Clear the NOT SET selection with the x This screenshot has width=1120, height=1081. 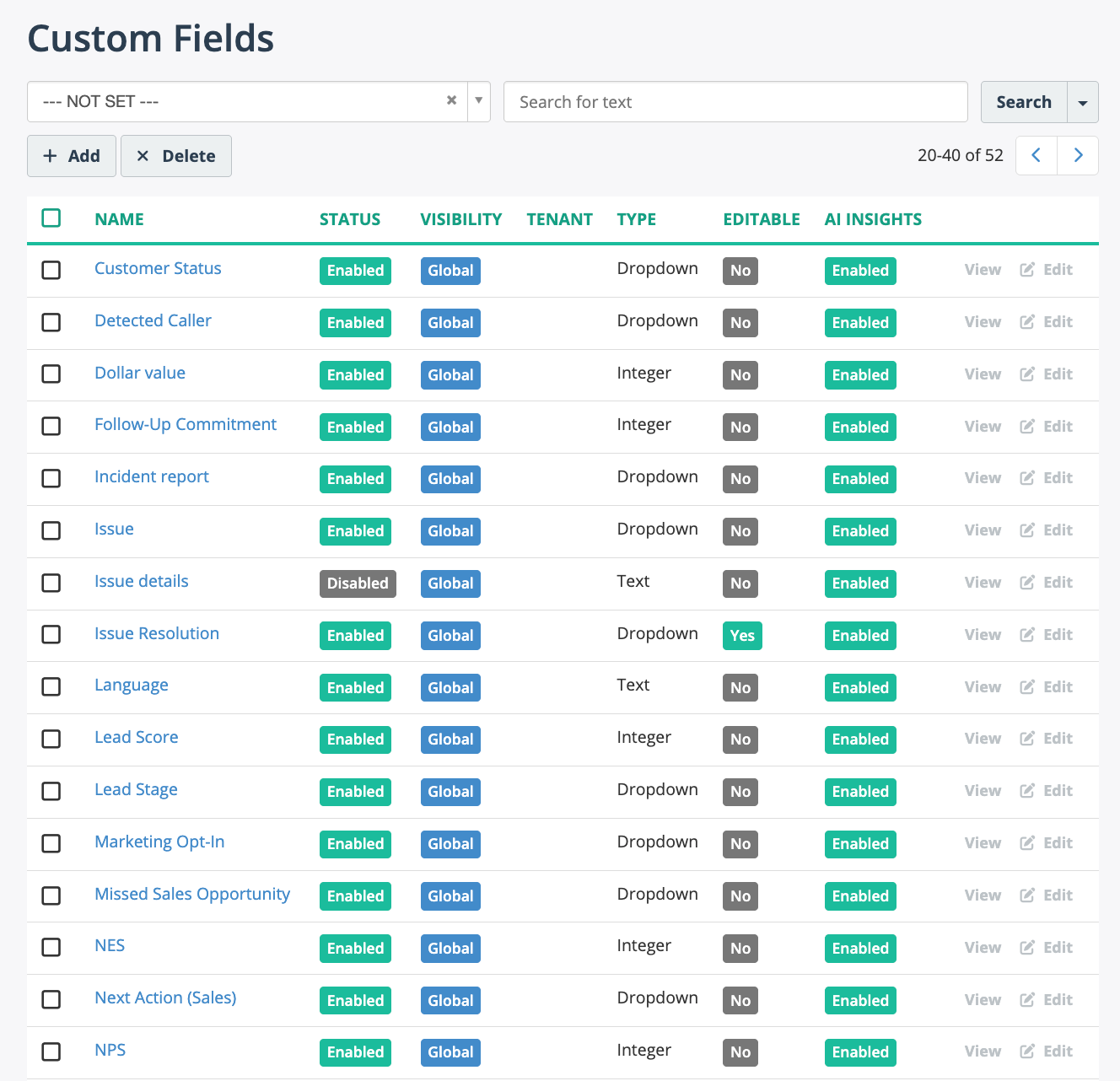(x=451, y=100)
